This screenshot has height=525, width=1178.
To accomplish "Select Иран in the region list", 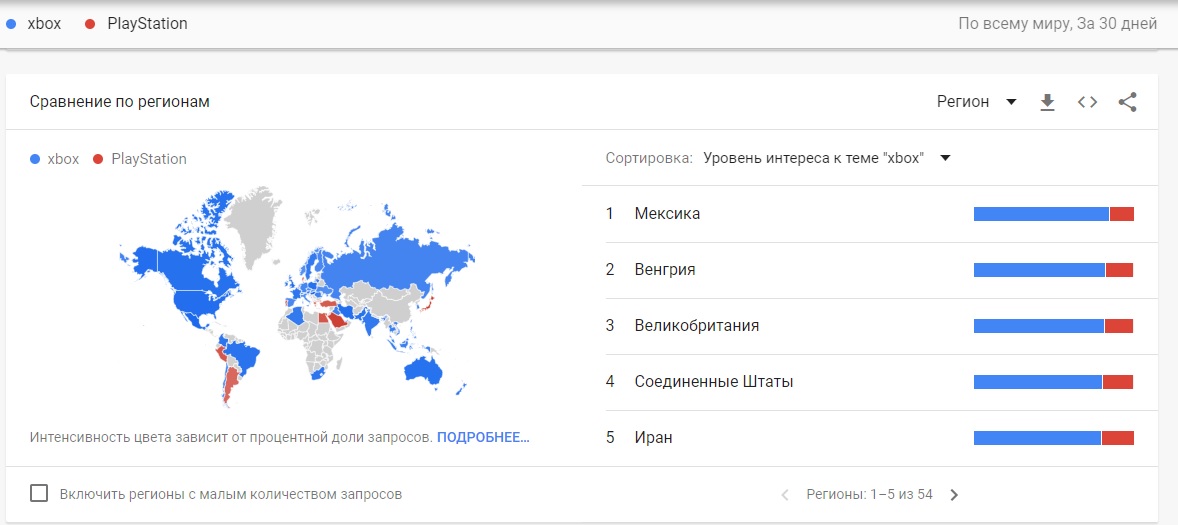I will click(653, 438).
